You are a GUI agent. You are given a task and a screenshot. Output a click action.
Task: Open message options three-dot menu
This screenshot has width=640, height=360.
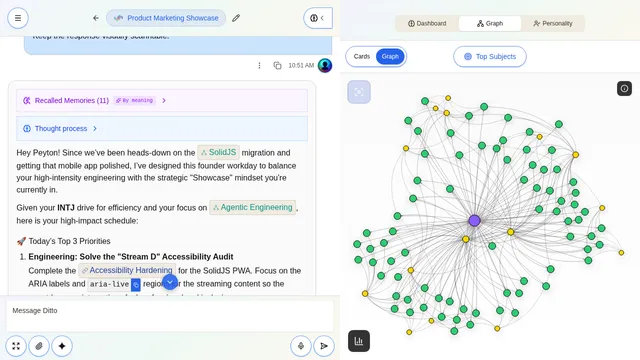[x=259, y=65]
